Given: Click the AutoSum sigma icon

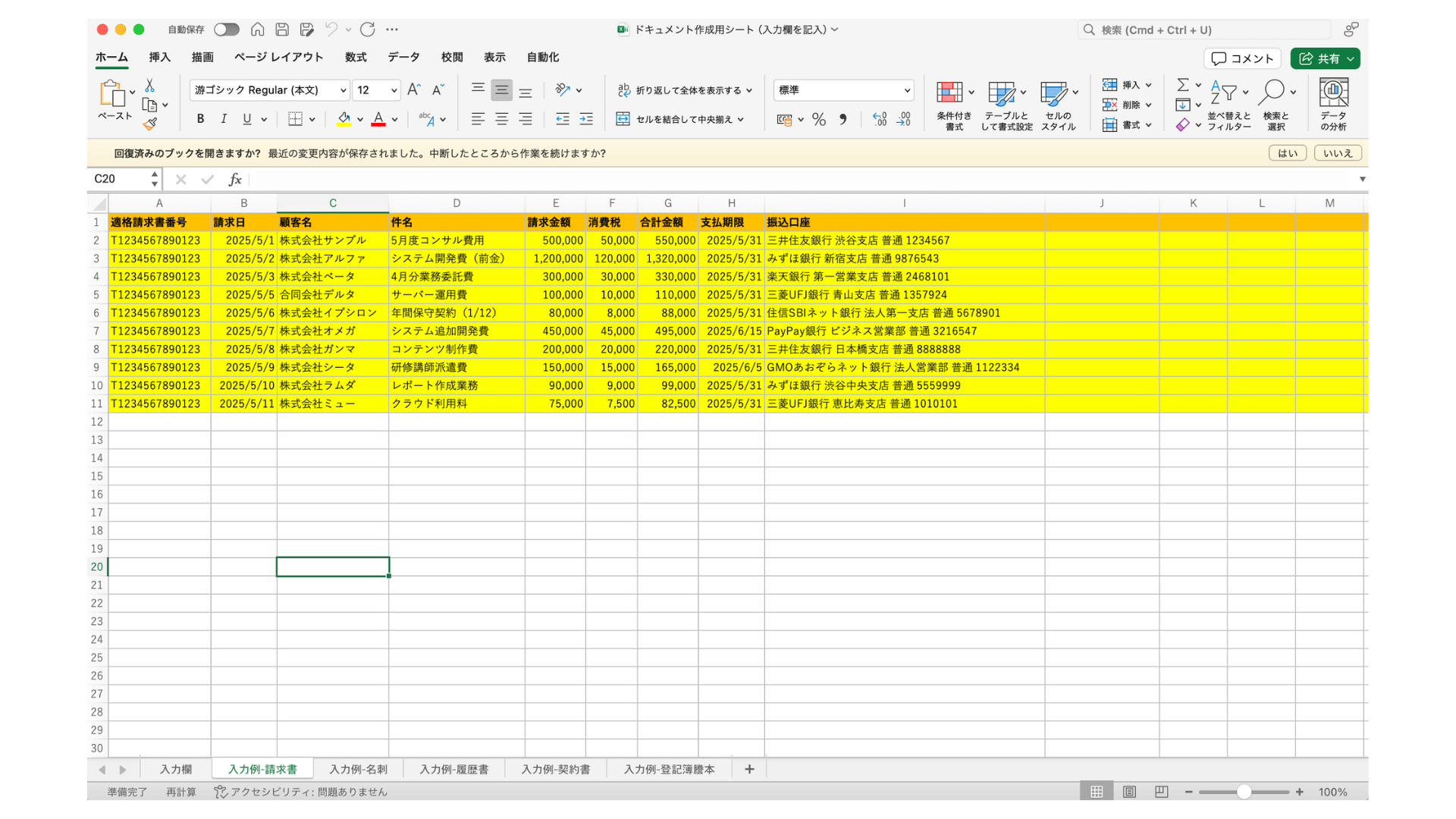Looking at the screenshot, I should click(1182, 85).
